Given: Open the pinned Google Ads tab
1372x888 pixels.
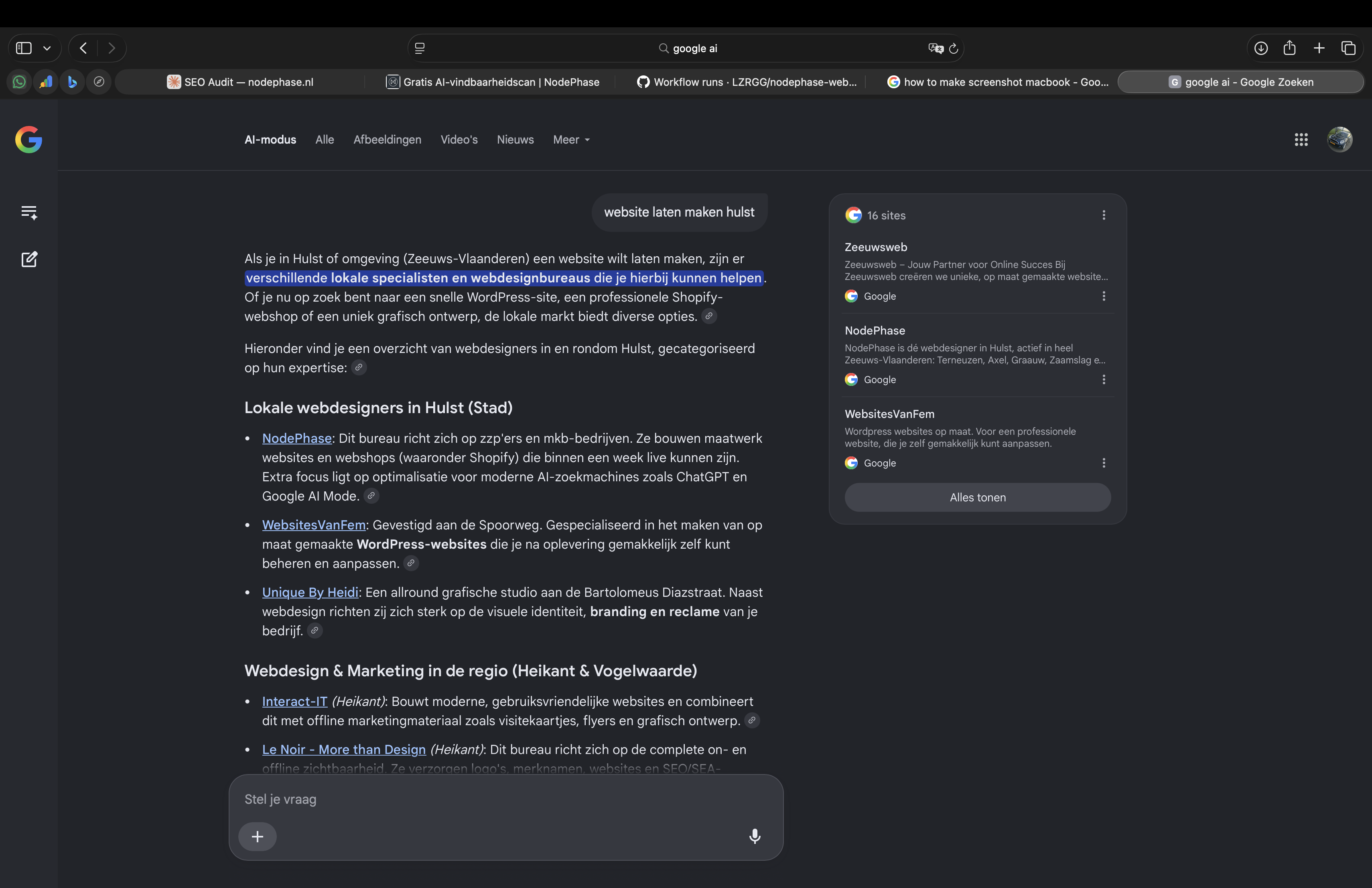Looking at the screenshot, I should [x=46, y=82].
